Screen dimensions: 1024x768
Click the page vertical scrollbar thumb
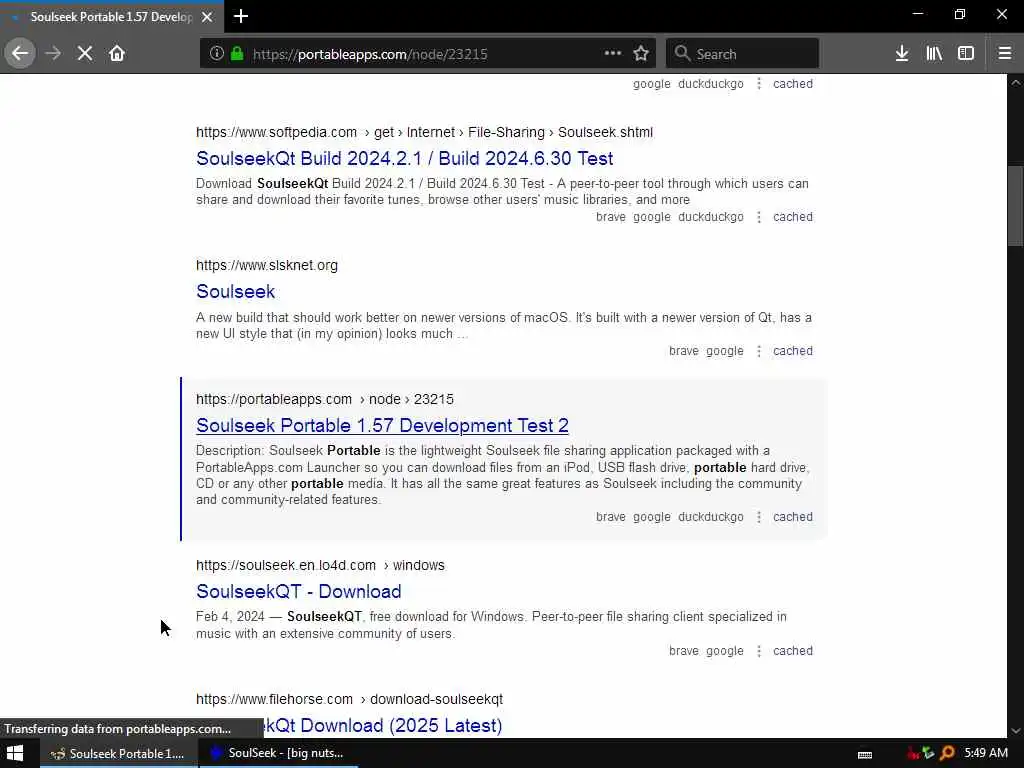pos(1015,206)
